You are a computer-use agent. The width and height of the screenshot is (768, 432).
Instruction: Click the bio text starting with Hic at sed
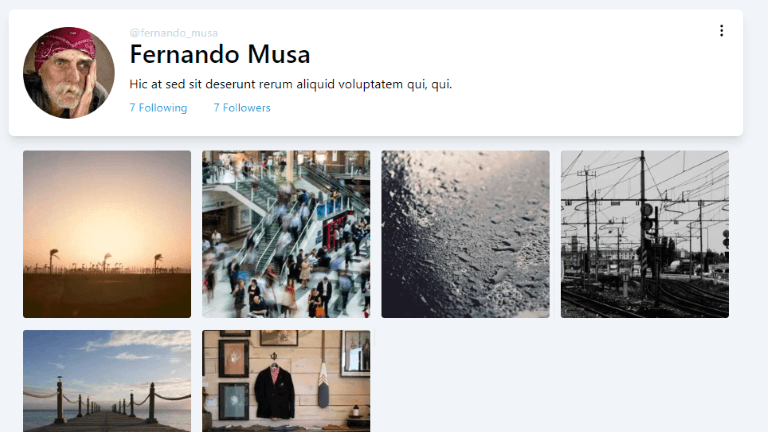click(x=290, y=84)
